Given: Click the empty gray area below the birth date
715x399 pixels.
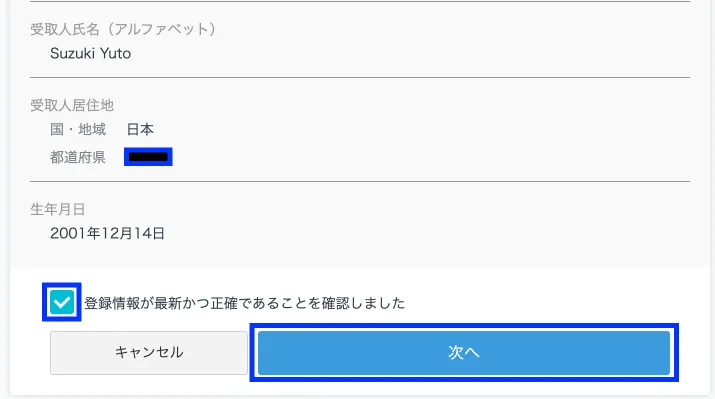Looking at the screenshot, I should point(360,254).
